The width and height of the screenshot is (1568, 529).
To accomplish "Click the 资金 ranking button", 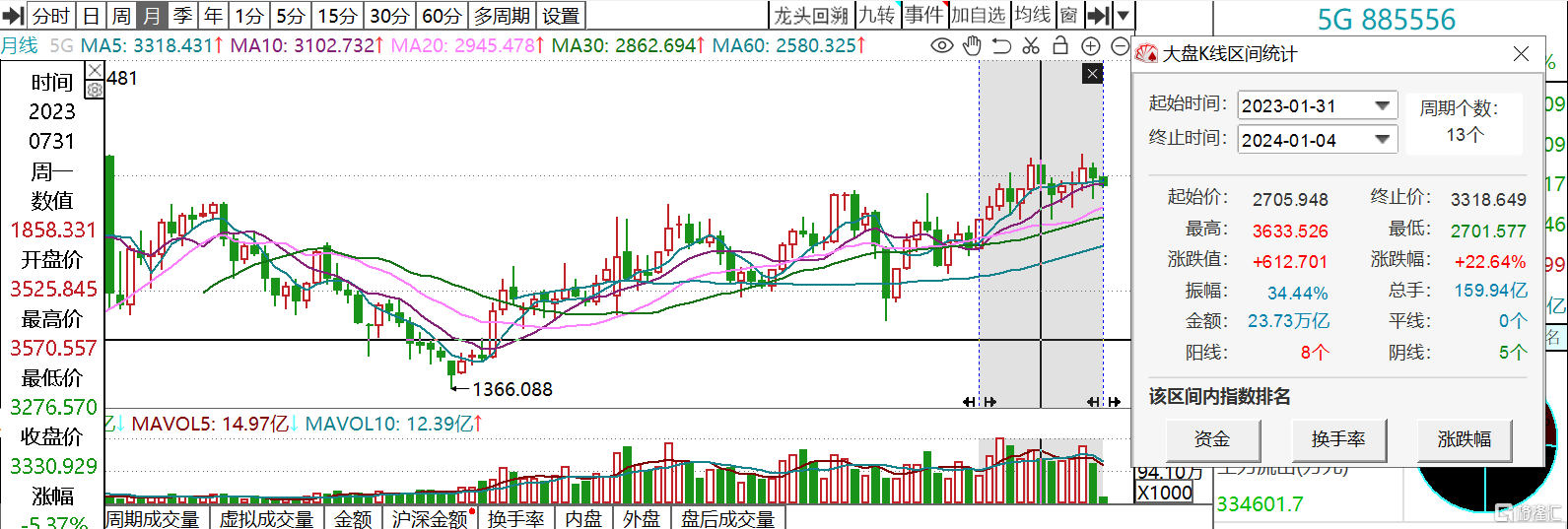I will [1212, 439].
